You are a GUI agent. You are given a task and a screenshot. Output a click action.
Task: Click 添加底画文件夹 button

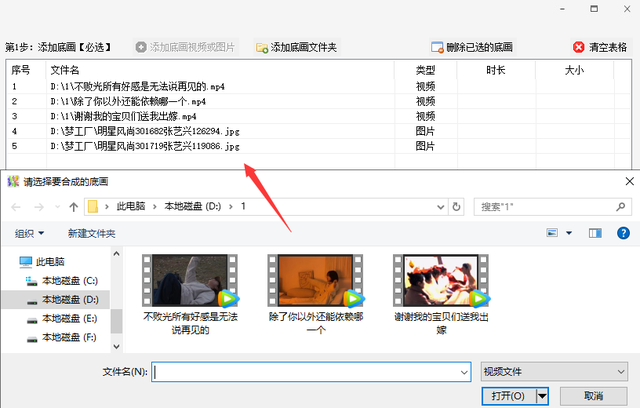pyautogui.click(x=297, y=47)
